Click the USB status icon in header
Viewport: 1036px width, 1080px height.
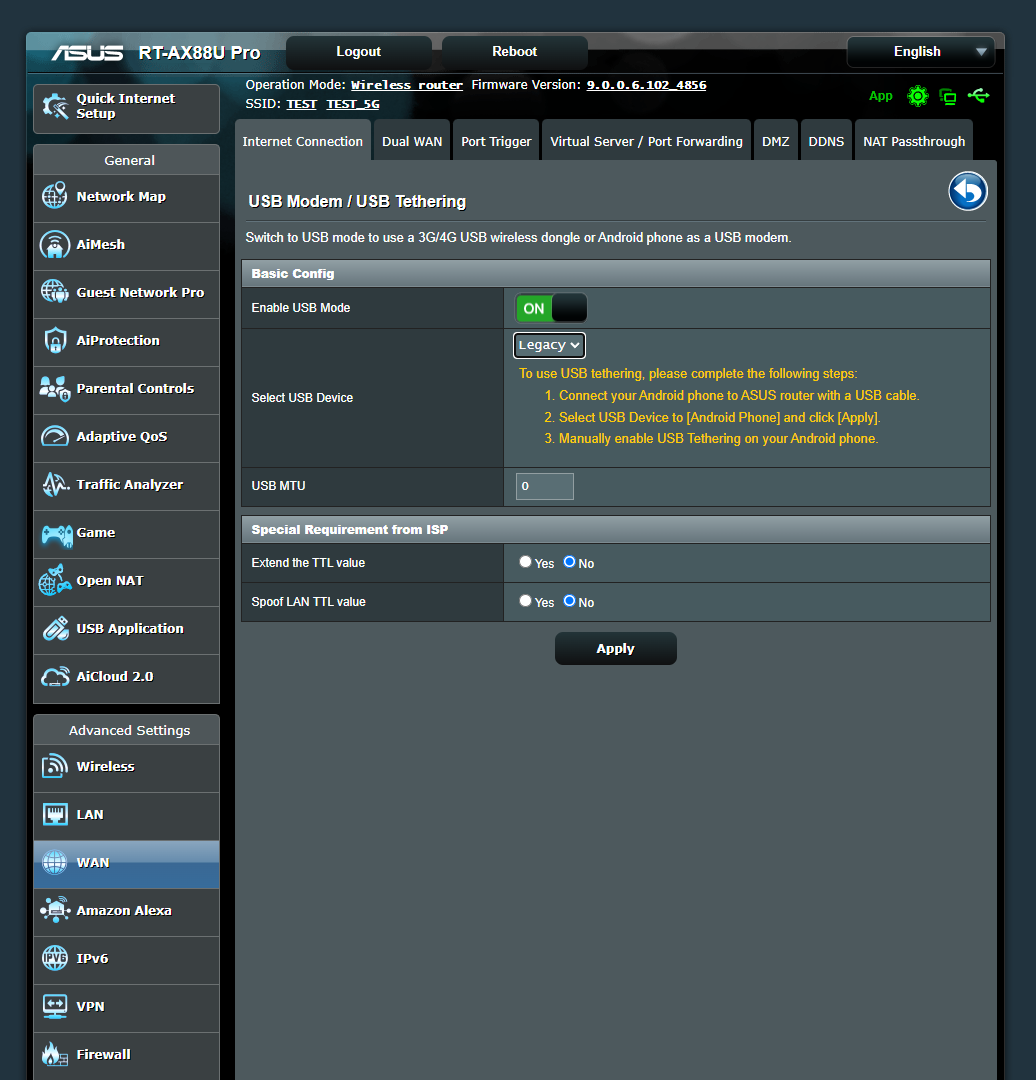point(978,96)
